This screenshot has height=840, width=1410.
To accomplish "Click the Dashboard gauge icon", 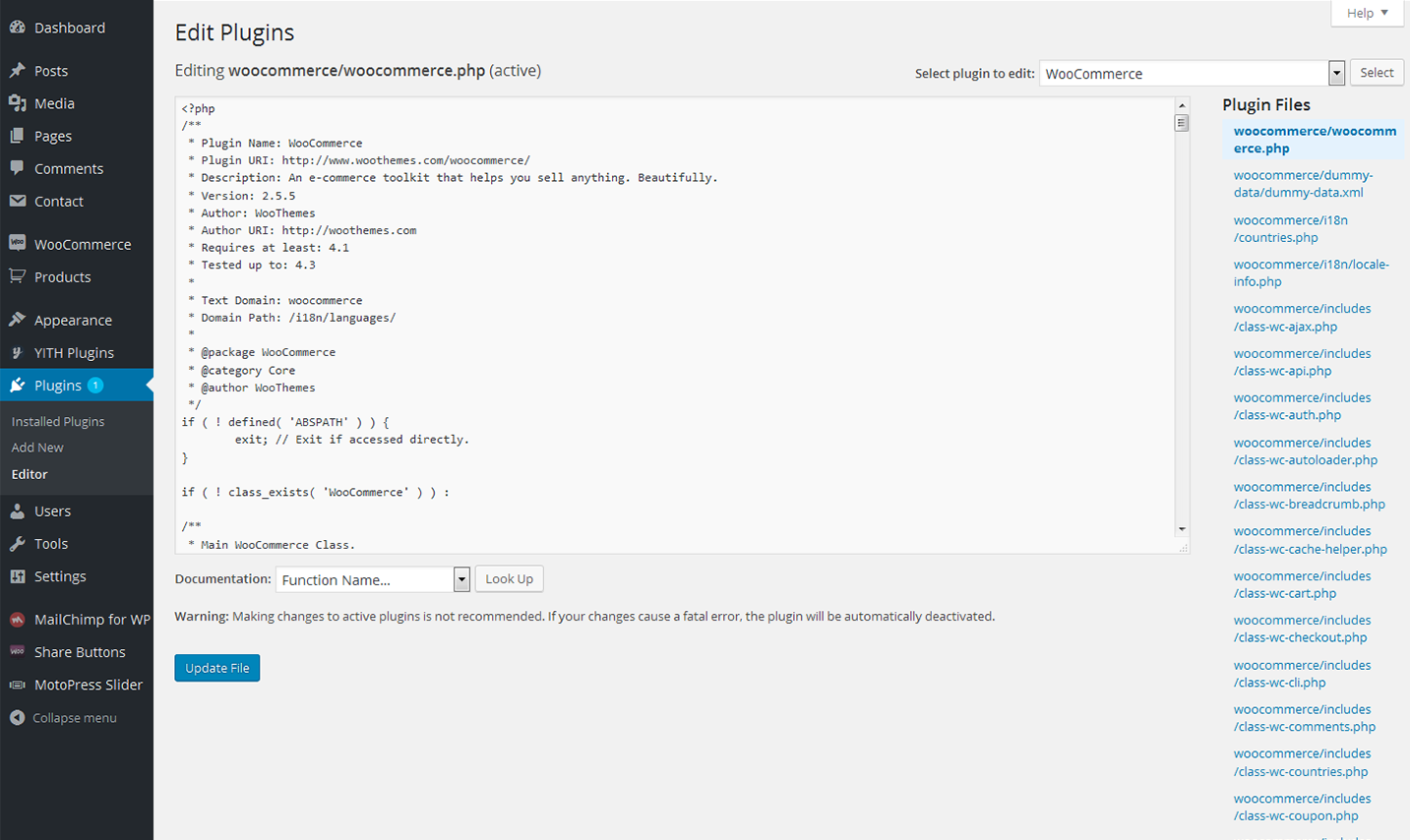I will click(17, 28).
